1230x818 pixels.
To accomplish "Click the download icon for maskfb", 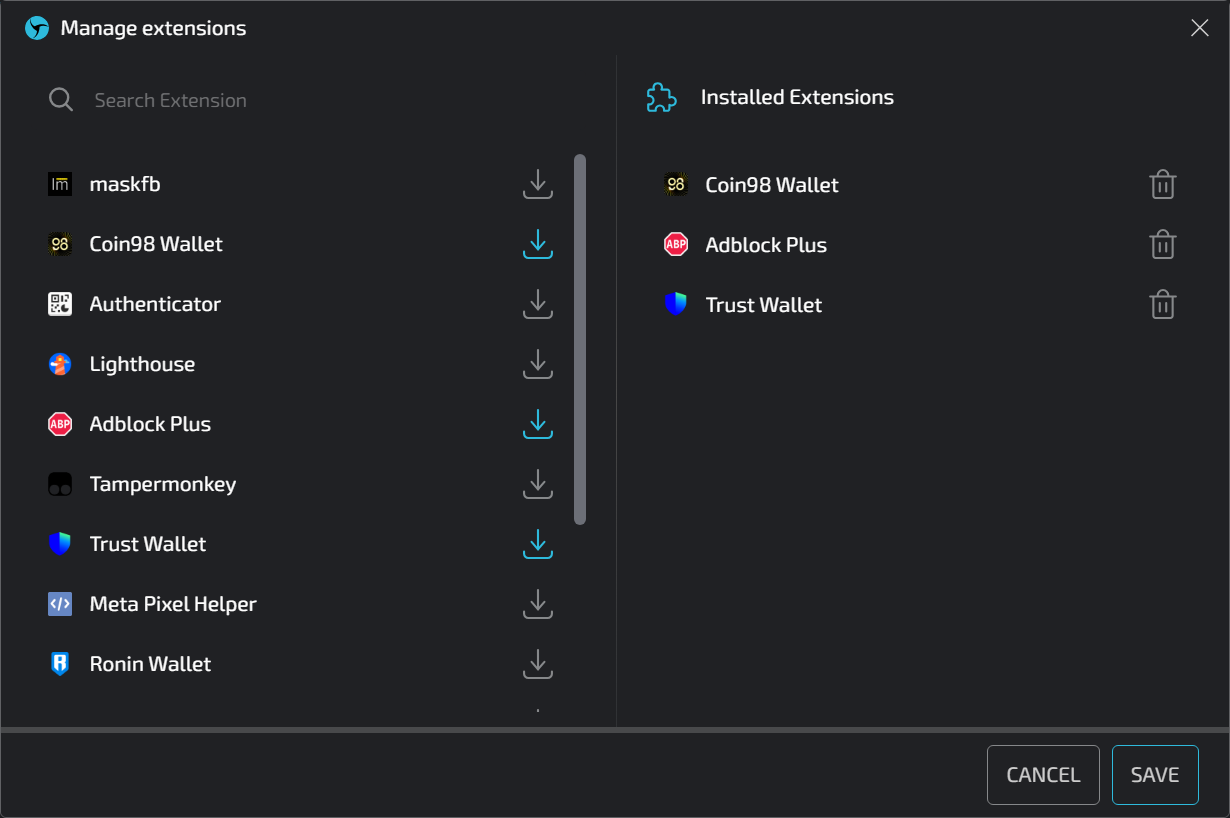I will coord(538,184).
